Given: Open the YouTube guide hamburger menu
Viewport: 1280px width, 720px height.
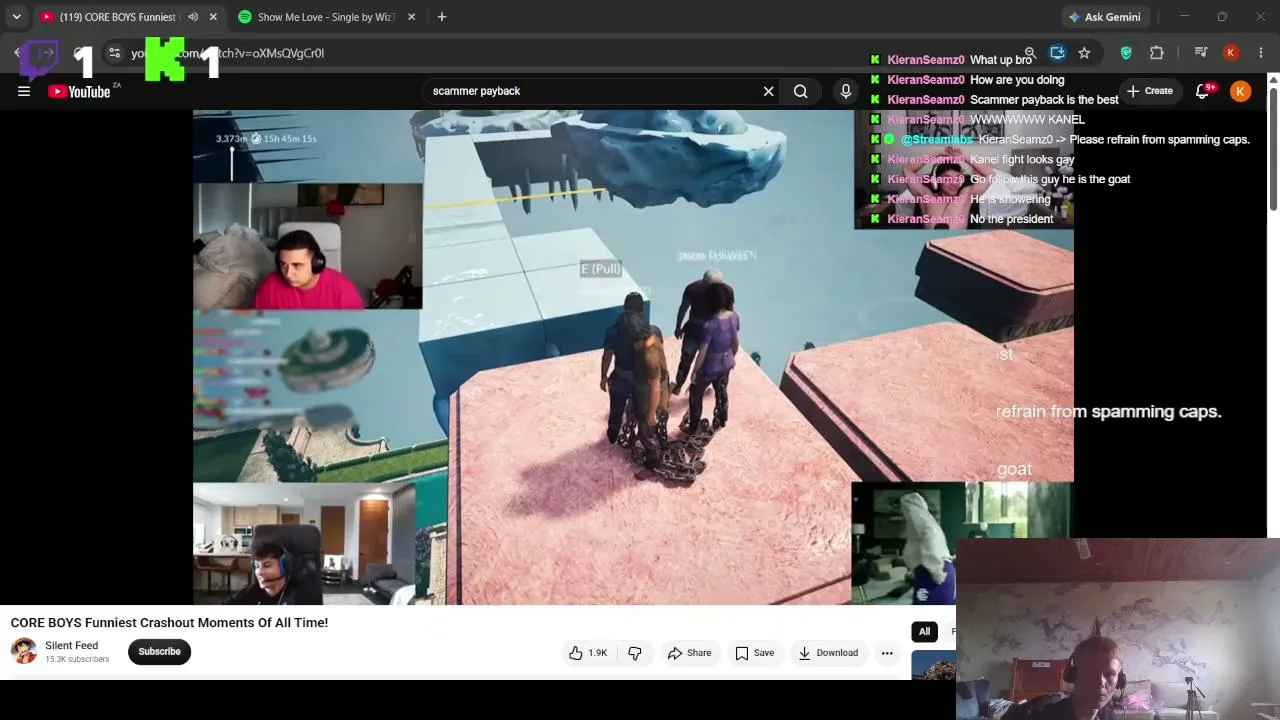Looking at the screenshot, I should tap(24, 91).
